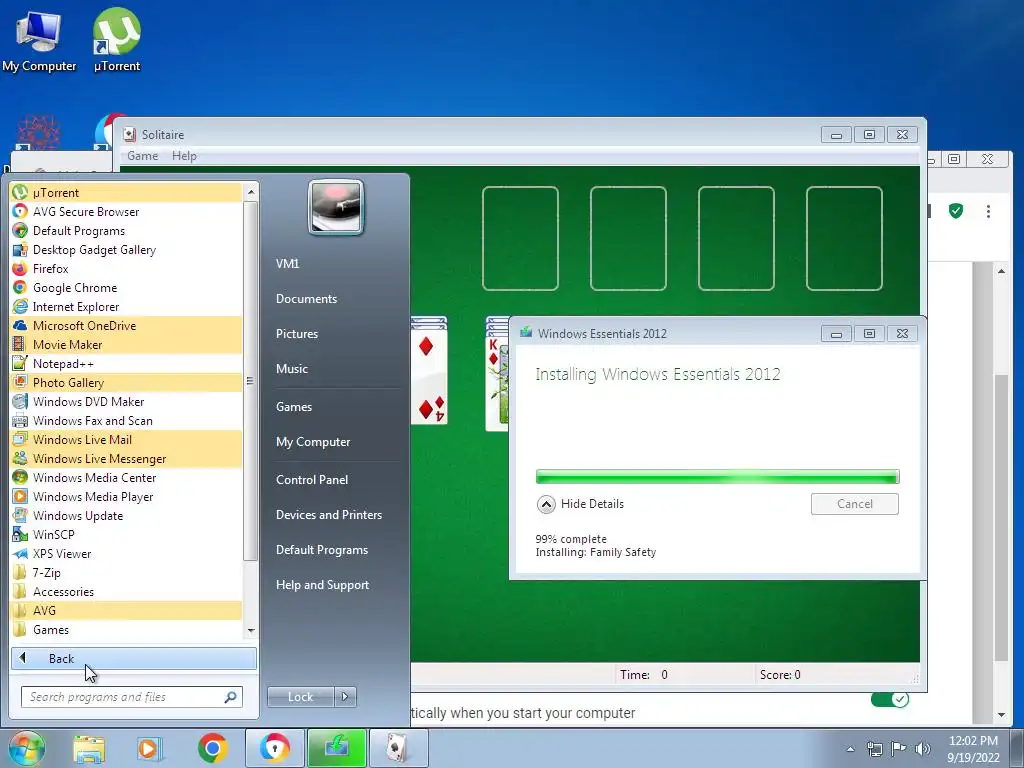Open Pictures from the Start menu
The height and width of the screenshot is (768, 1024).
coord(297,334)
